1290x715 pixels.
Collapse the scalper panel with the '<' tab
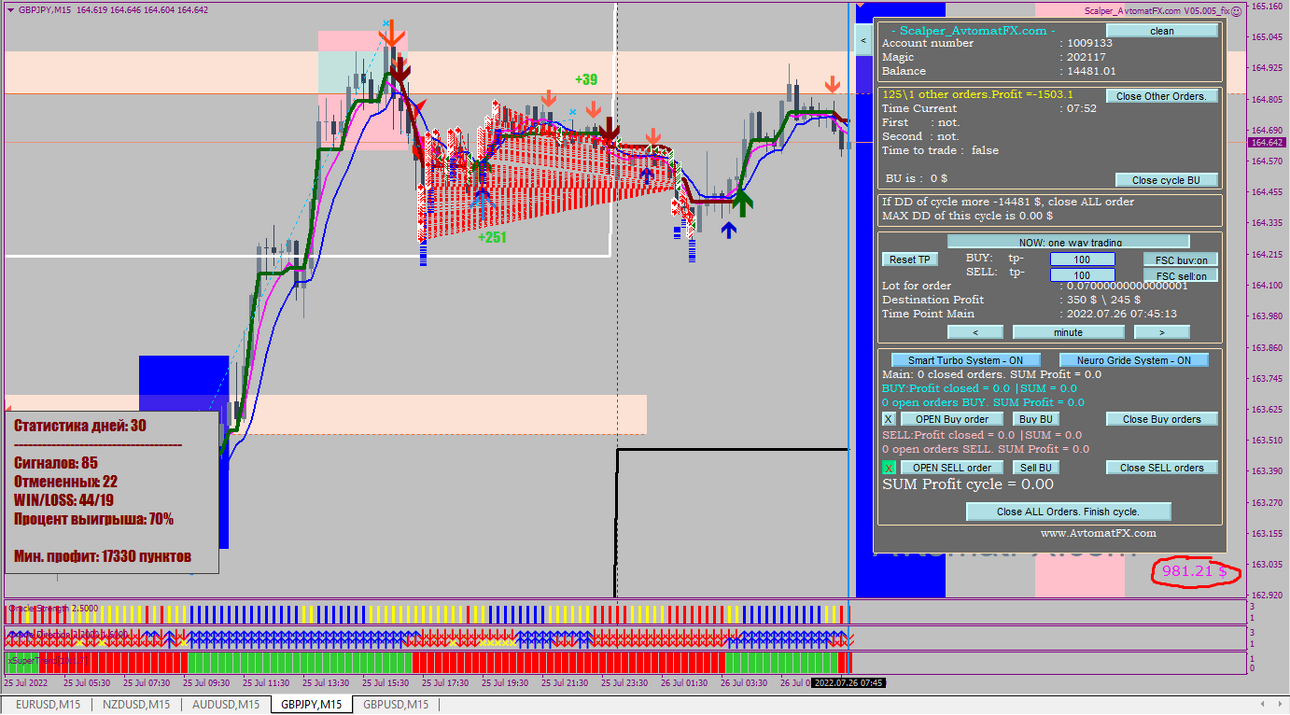click(x=864, y=41)
